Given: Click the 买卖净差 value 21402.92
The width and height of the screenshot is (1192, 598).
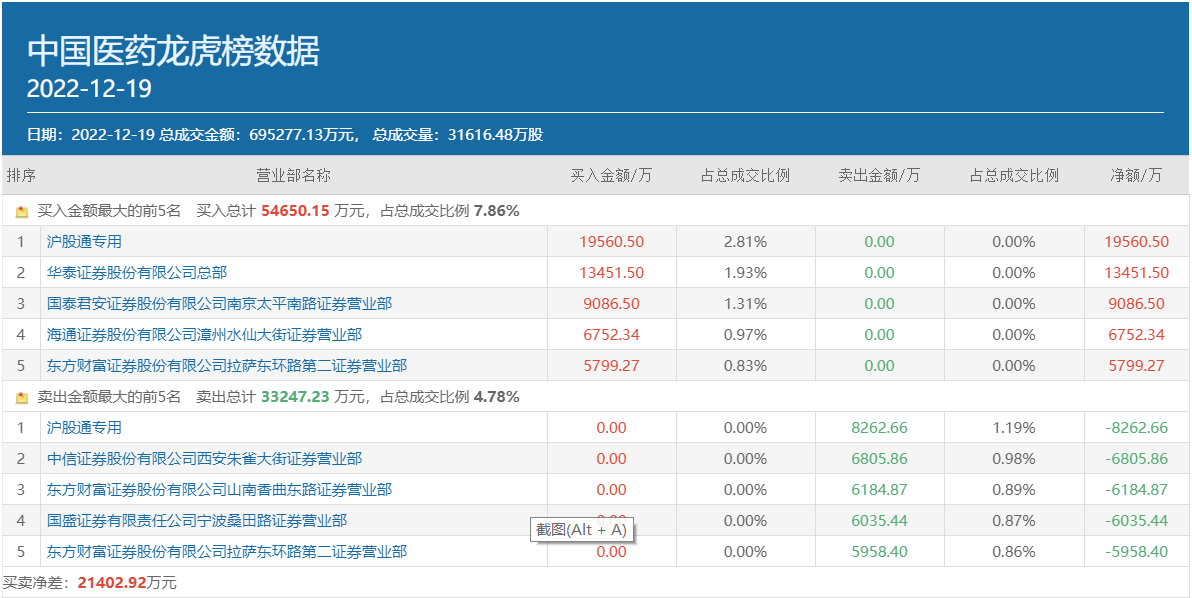Looking at the screenshot, I should point(112,583).
